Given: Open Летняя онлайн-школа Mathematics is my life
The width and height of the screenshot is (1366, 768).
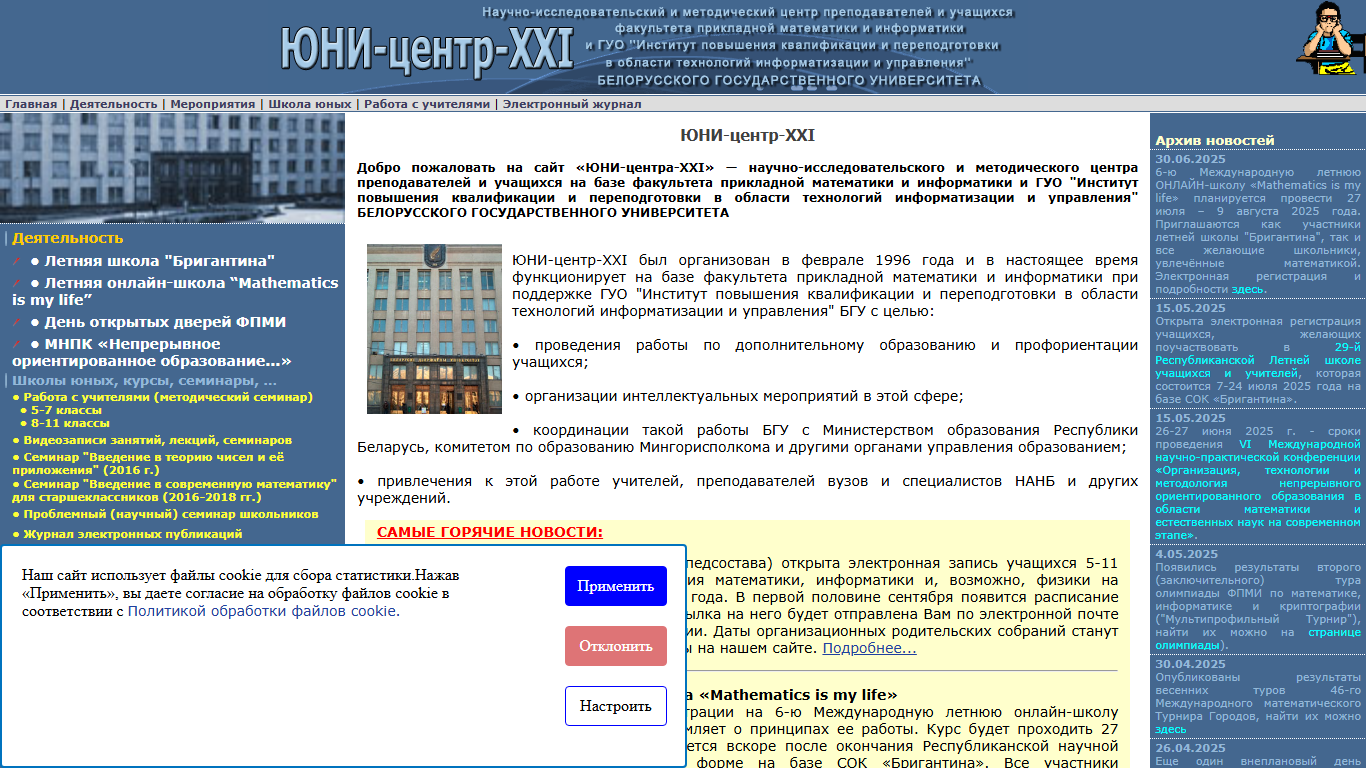Looking at the screenshot, I should tap(175, 291).
